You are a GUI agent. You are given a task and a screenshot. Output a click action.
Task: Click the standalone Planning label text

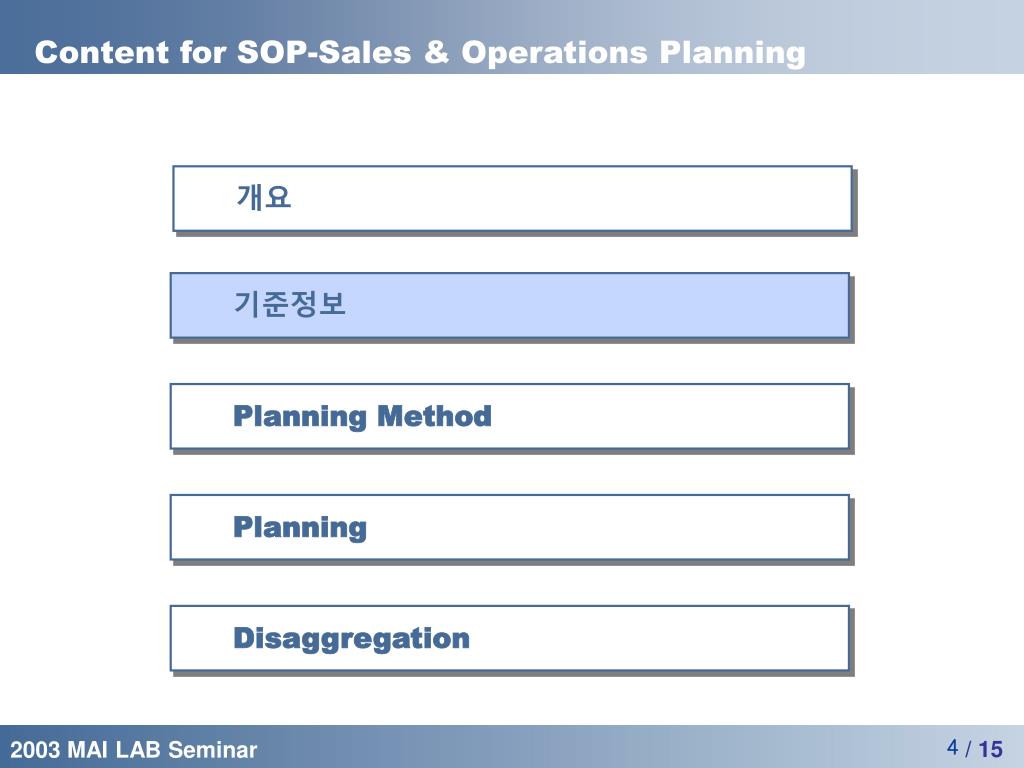coord(300,528)
